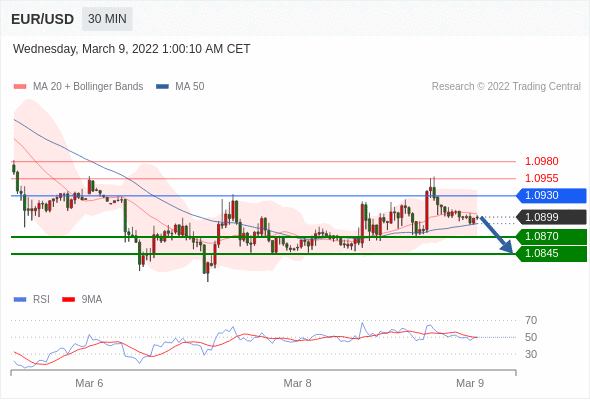Click the Mar 9 date axis label

point(470,383)
